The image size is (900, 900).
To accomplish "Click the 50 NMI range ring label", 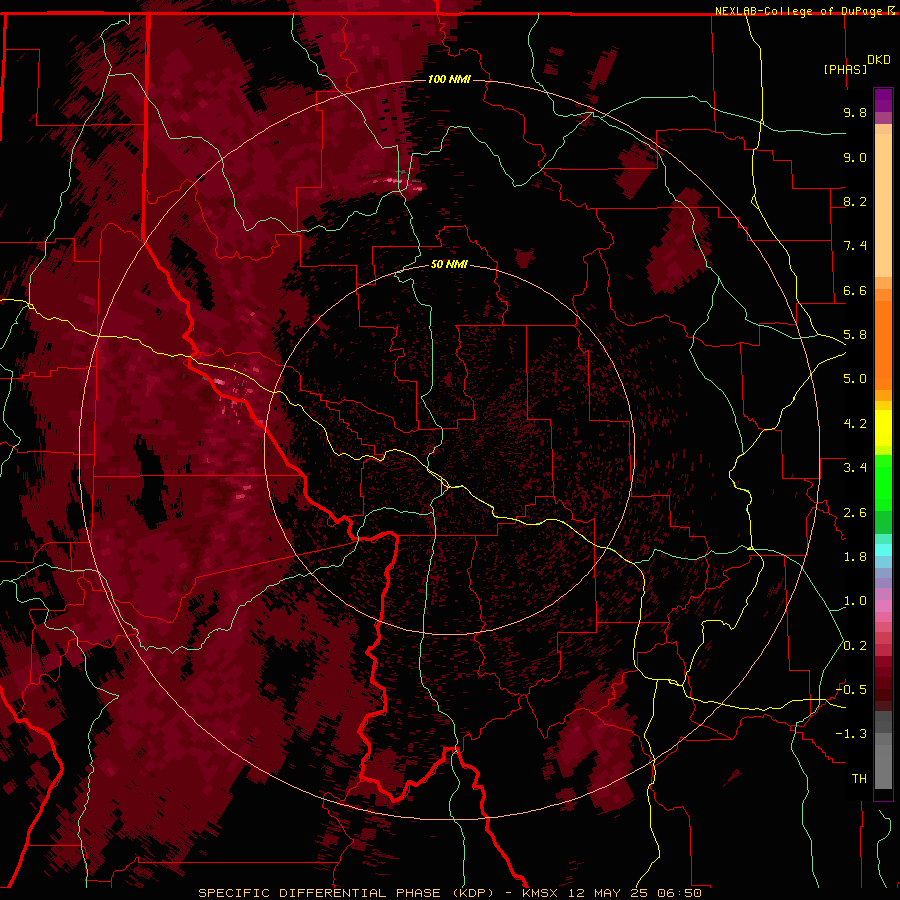I will [449, 264].
